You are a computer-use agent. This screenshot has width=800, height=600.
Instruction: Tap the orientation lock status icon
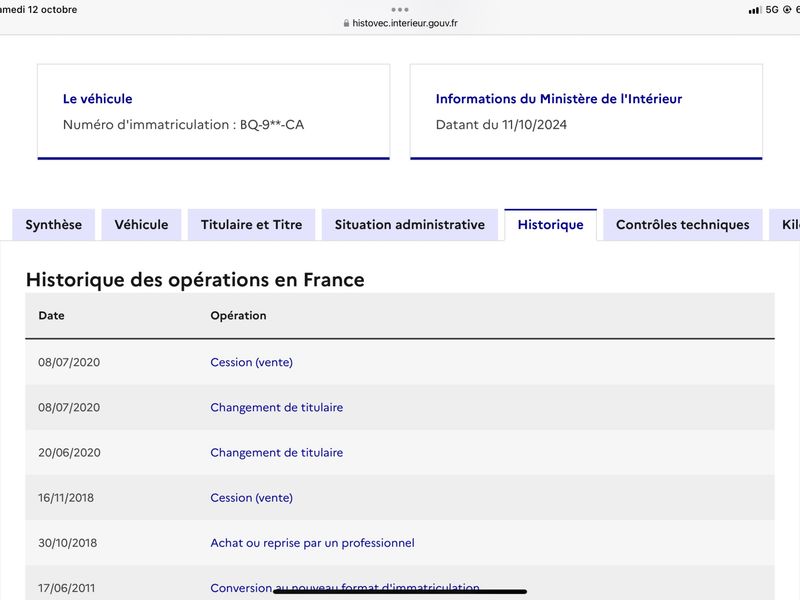(787, 10)
